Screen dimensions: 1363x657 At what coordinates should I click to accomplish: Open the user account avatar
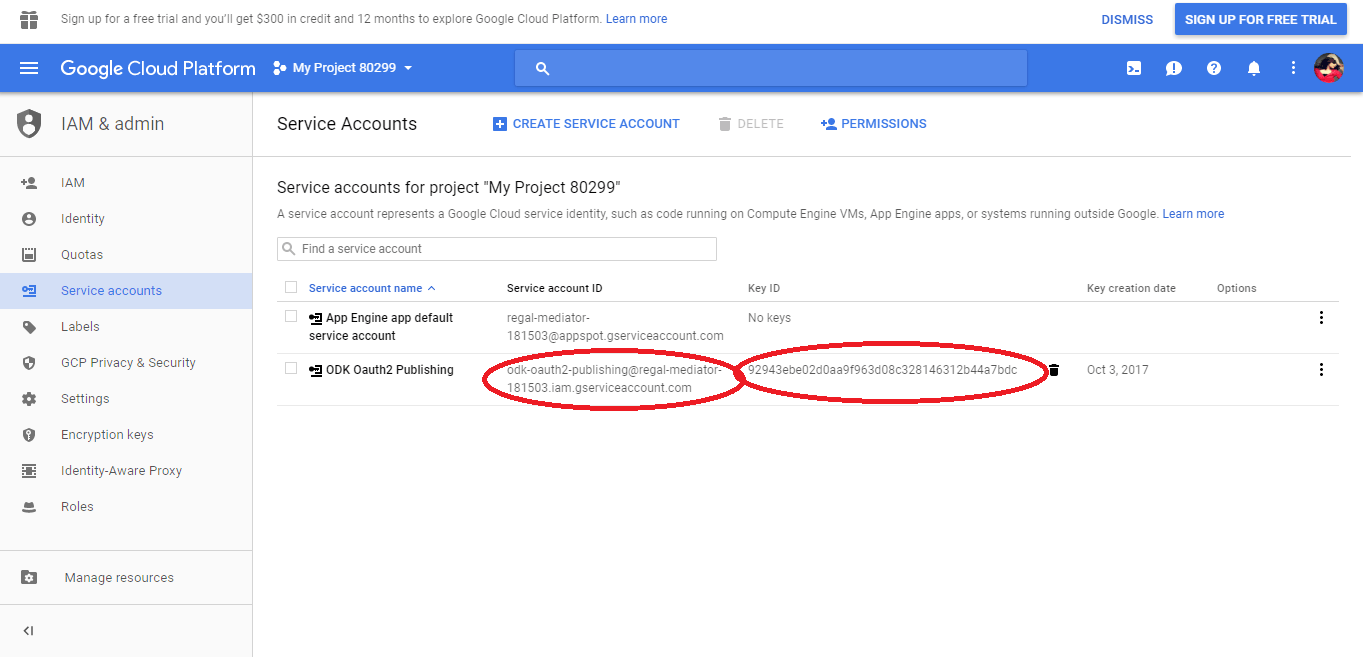click(x=1329, y=68)
